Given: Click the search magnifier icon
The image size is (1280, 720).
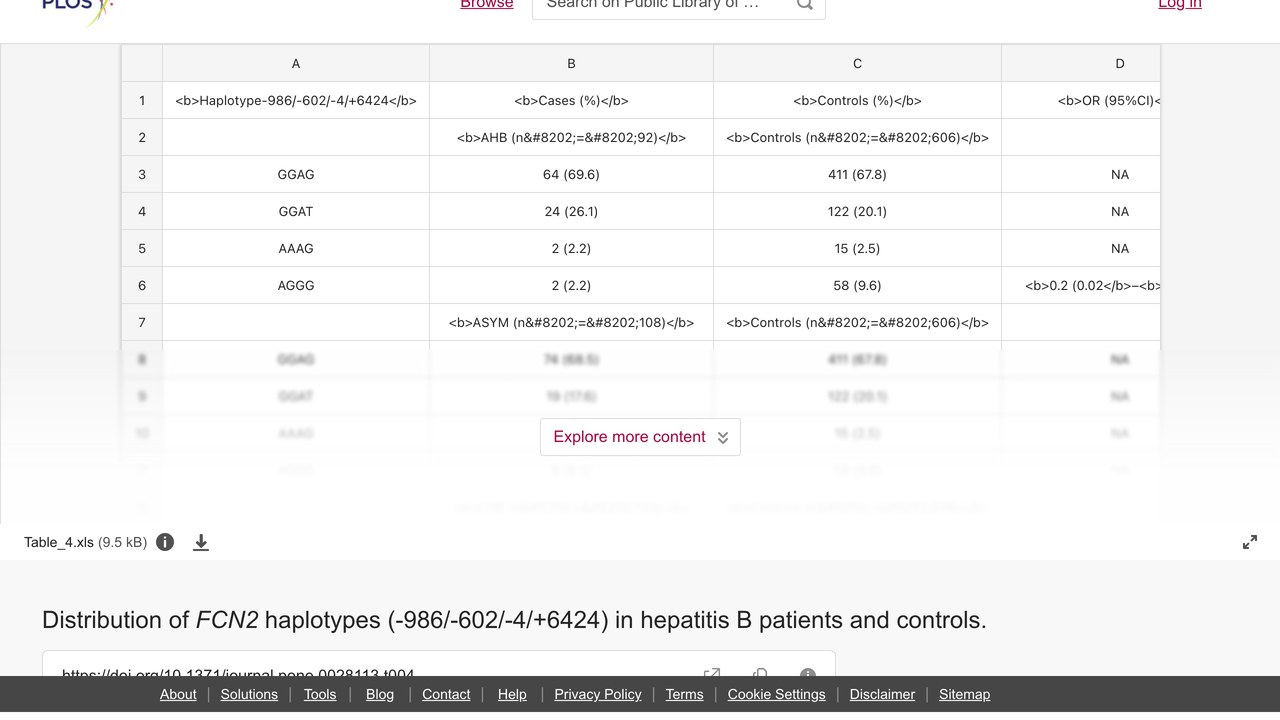Looking at the screenshot, I should point(804,5).
